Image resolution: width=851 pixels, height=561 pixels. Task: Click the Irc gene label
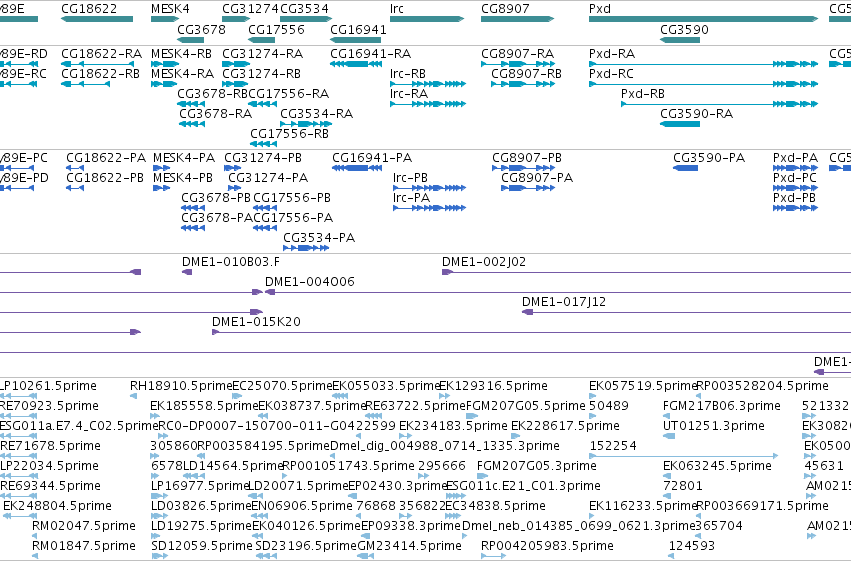tap(397, 9)
